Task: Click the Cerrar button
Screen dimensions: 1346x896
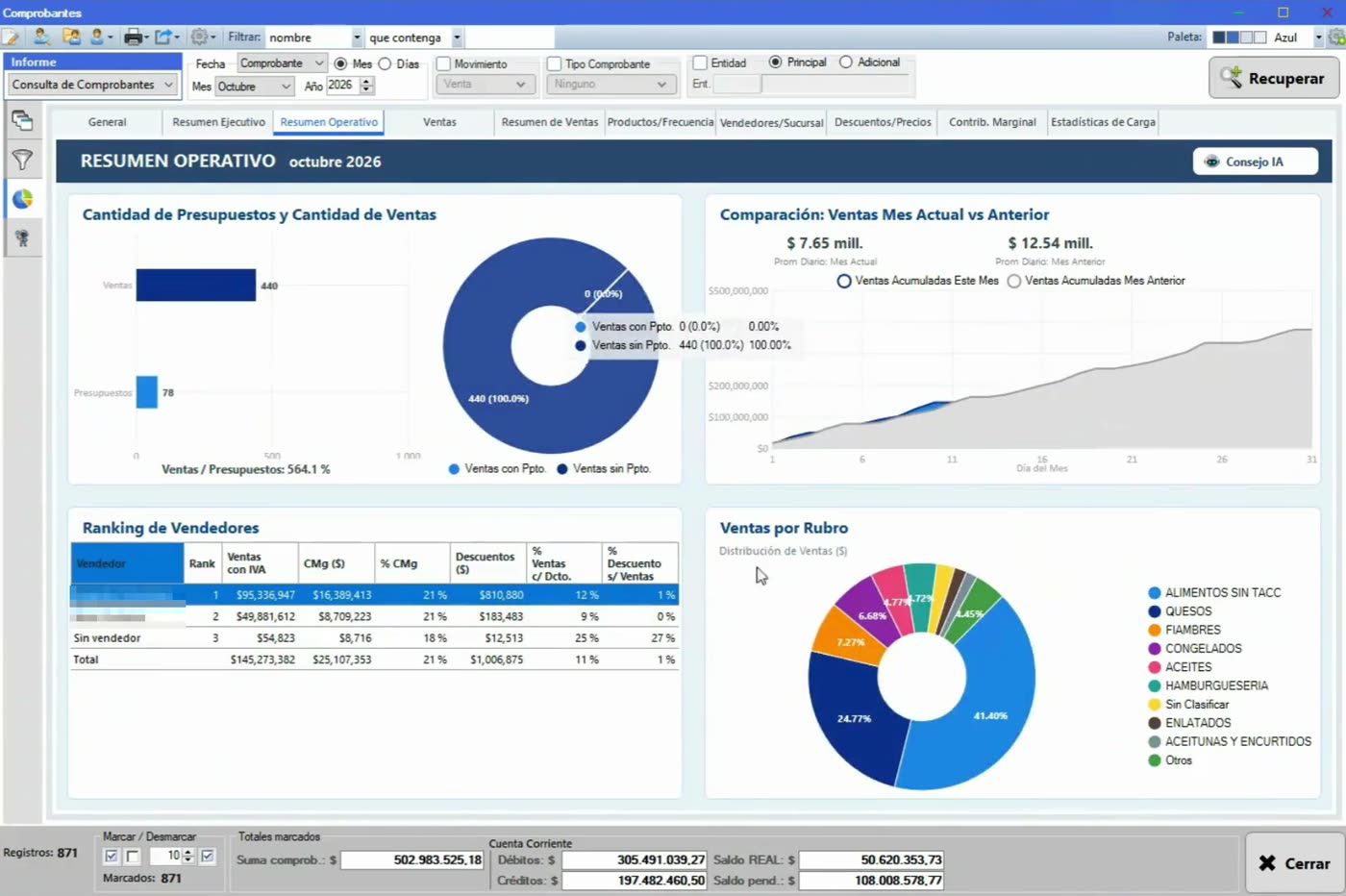Action: click(1294, 863)
